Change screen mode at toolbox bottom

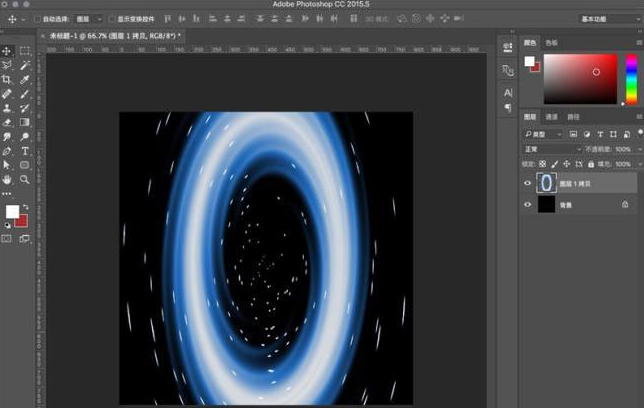(25, 239)
